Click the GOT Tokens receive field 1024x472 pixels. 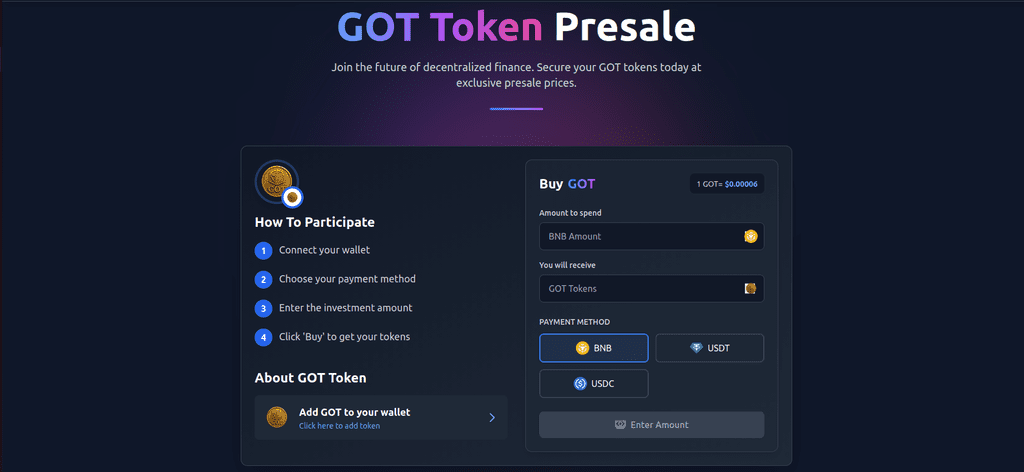640,288
